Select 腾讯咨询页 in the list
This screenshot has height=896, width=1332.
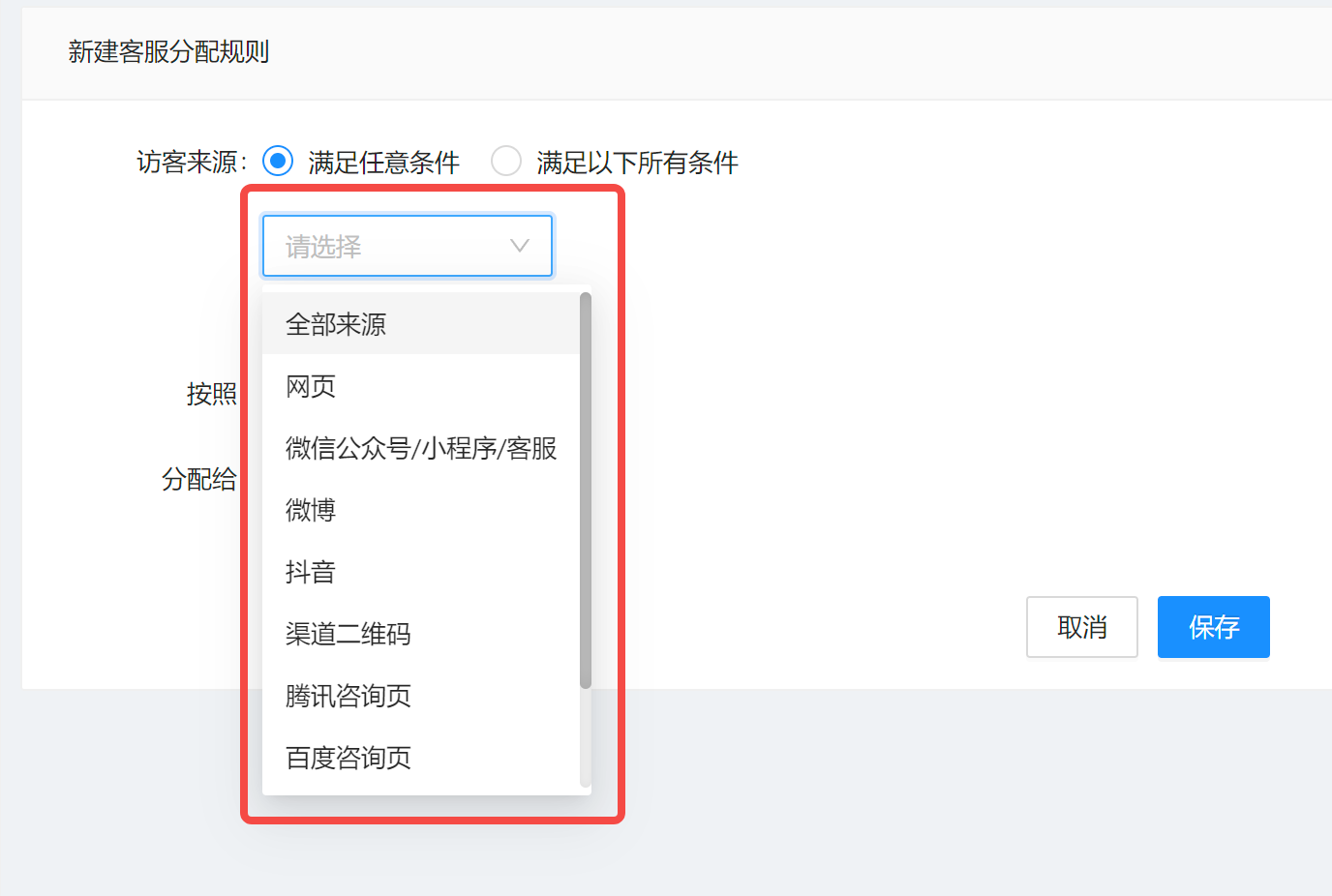(347, 696)
